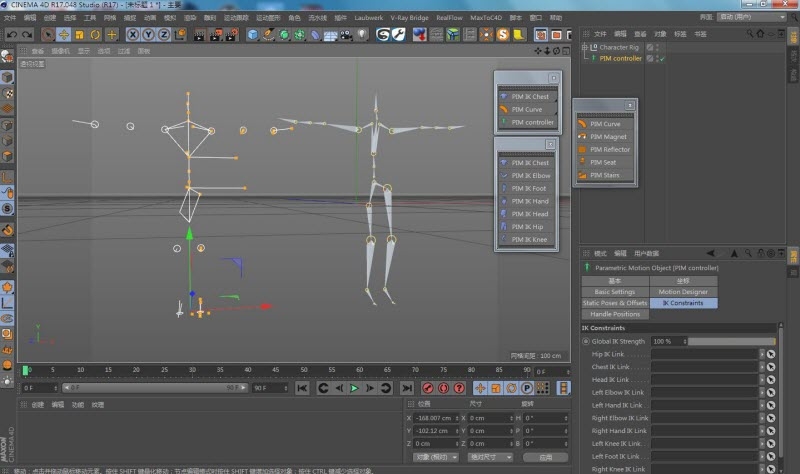Open the object coordinate mode dropdown
This screenshot has width=800, height=474.
(435, 456)
